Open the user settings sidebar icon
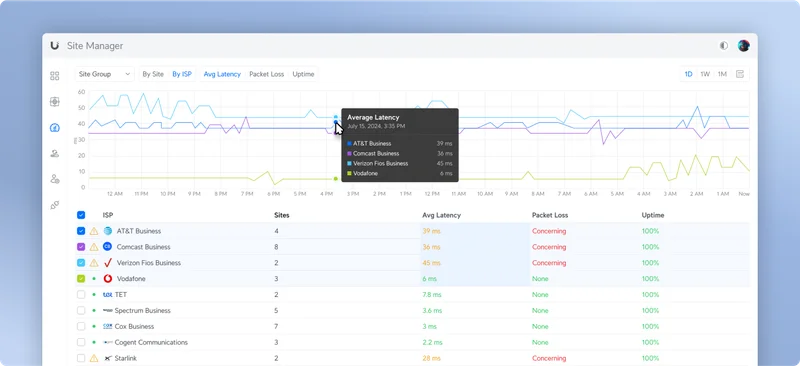The height and width of the screenshot is (366, 800). (x=55, y=179)
